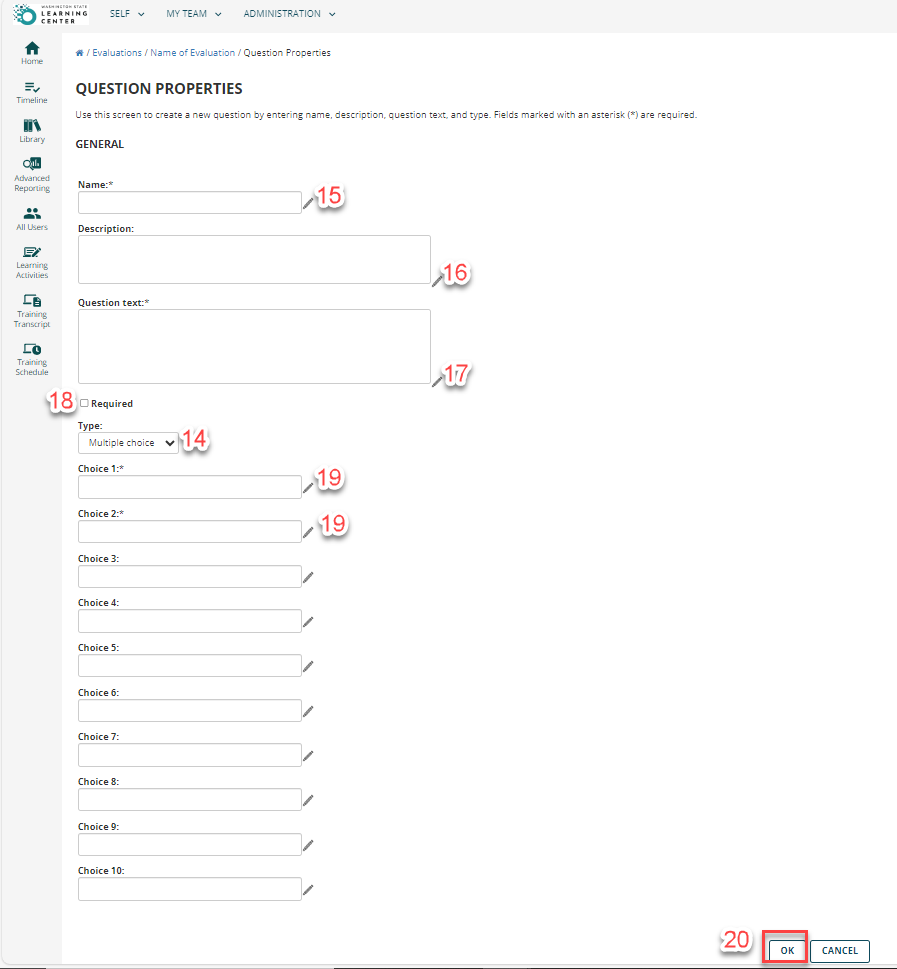
Task: Click pencil icon beside Choice 3 field
Action: click(308, 577)
